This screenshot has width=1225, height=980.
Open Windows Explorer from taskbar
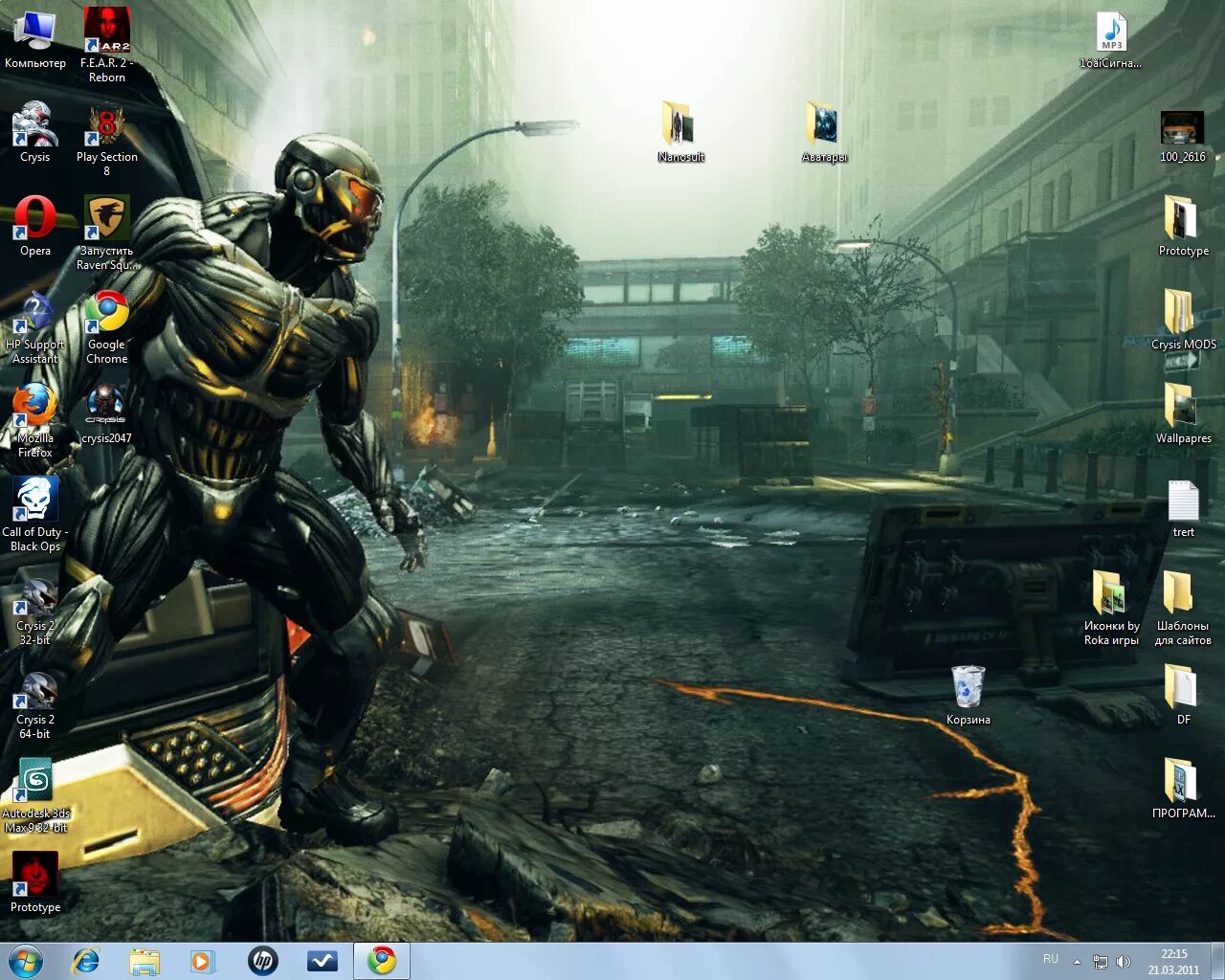pos(145,961)
